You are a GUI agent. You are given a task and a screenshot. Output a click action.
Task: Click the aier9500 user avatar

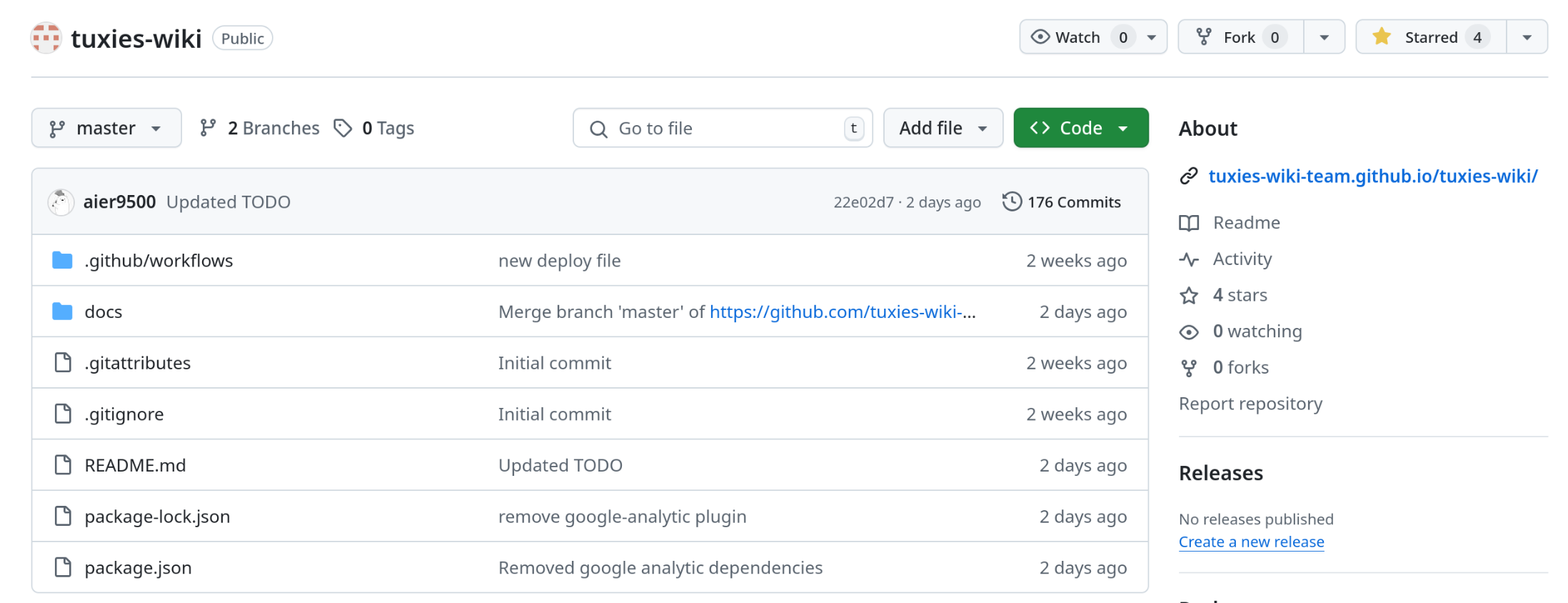pyautogui.click(x=61, y=202)
